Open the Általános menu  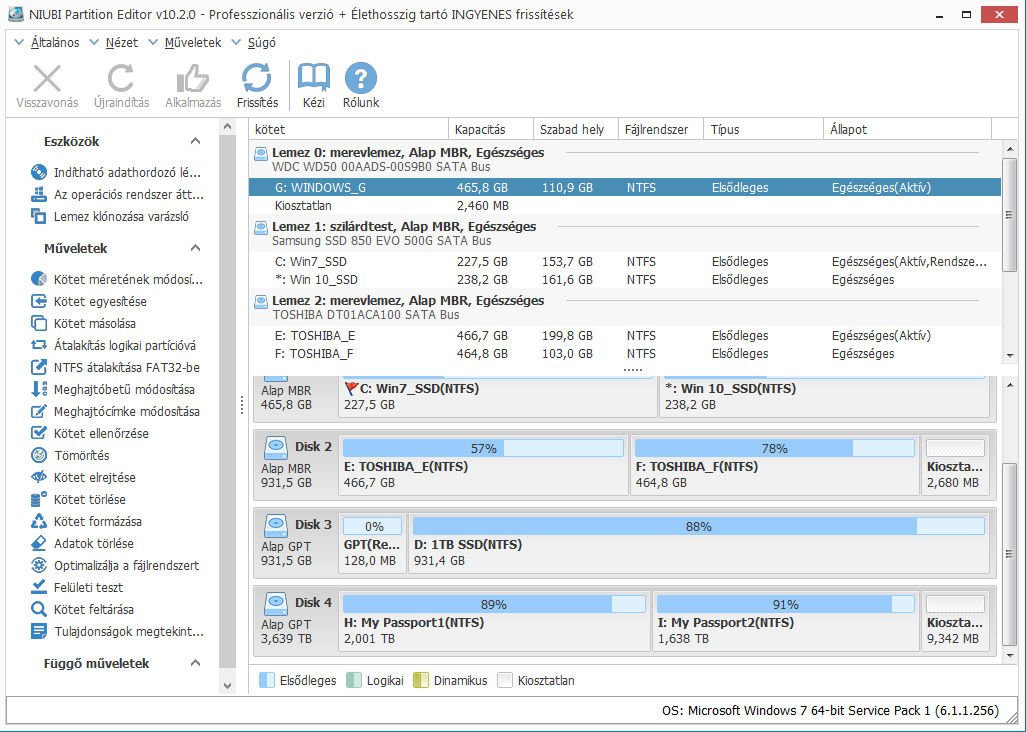point(57,43)
